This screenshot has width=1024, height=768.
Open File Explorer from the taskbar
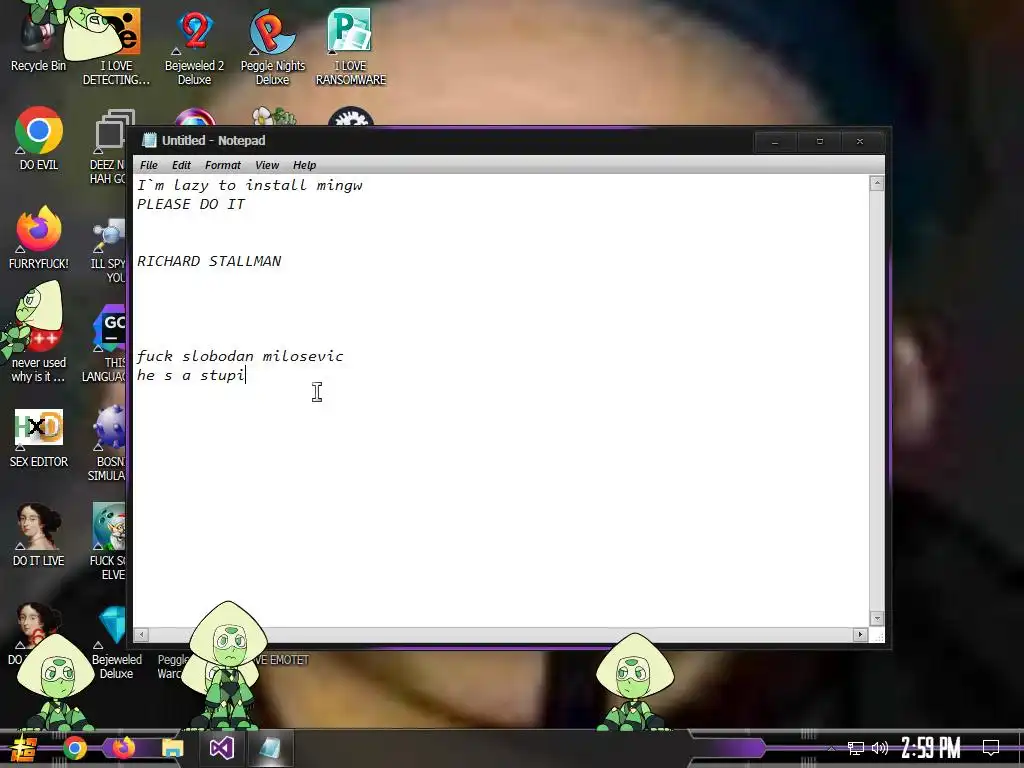(172, 748)
